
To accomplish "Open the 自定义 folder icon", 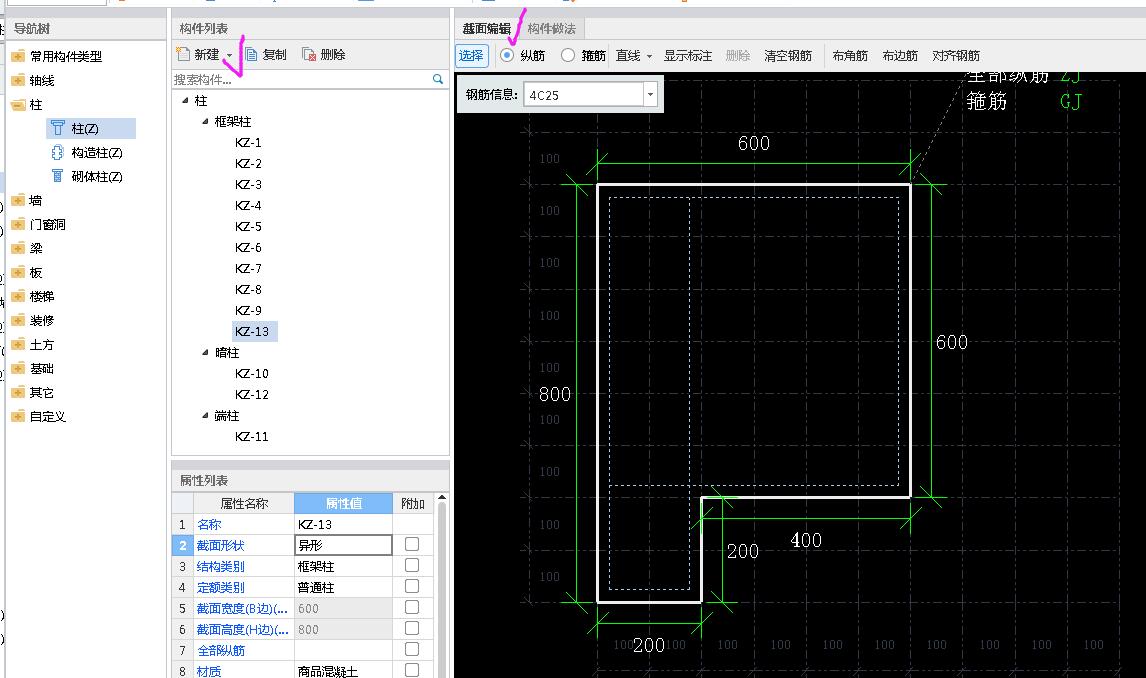I will click(x=18, y=416).
